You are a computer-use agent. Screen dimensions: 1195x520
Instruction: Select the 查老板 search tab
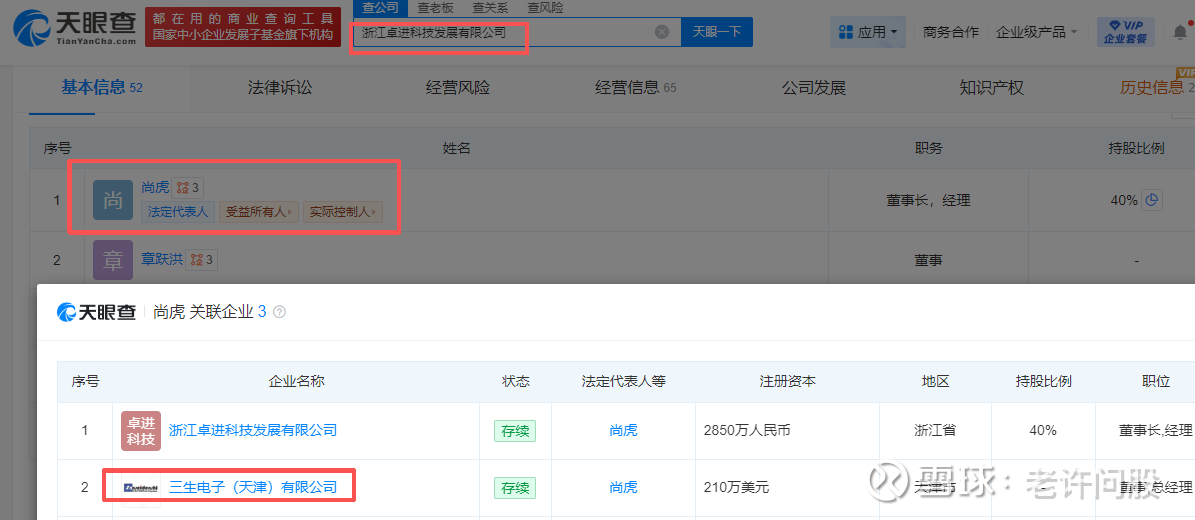tap(435, 8)
